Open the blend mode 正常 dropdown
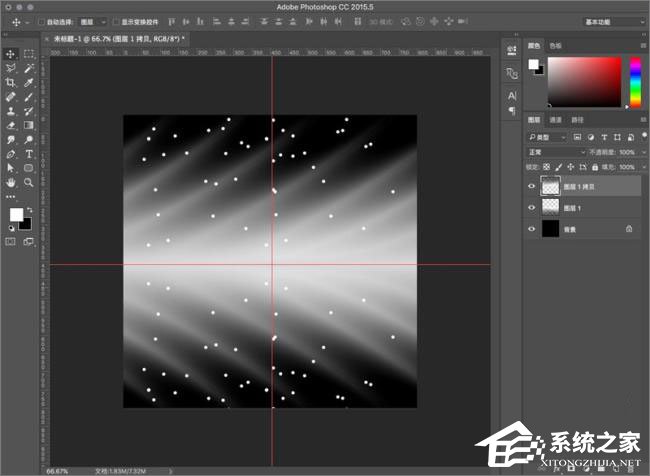Screen dimensions: 650x476 pyautogui.click(x=556, y=152)
